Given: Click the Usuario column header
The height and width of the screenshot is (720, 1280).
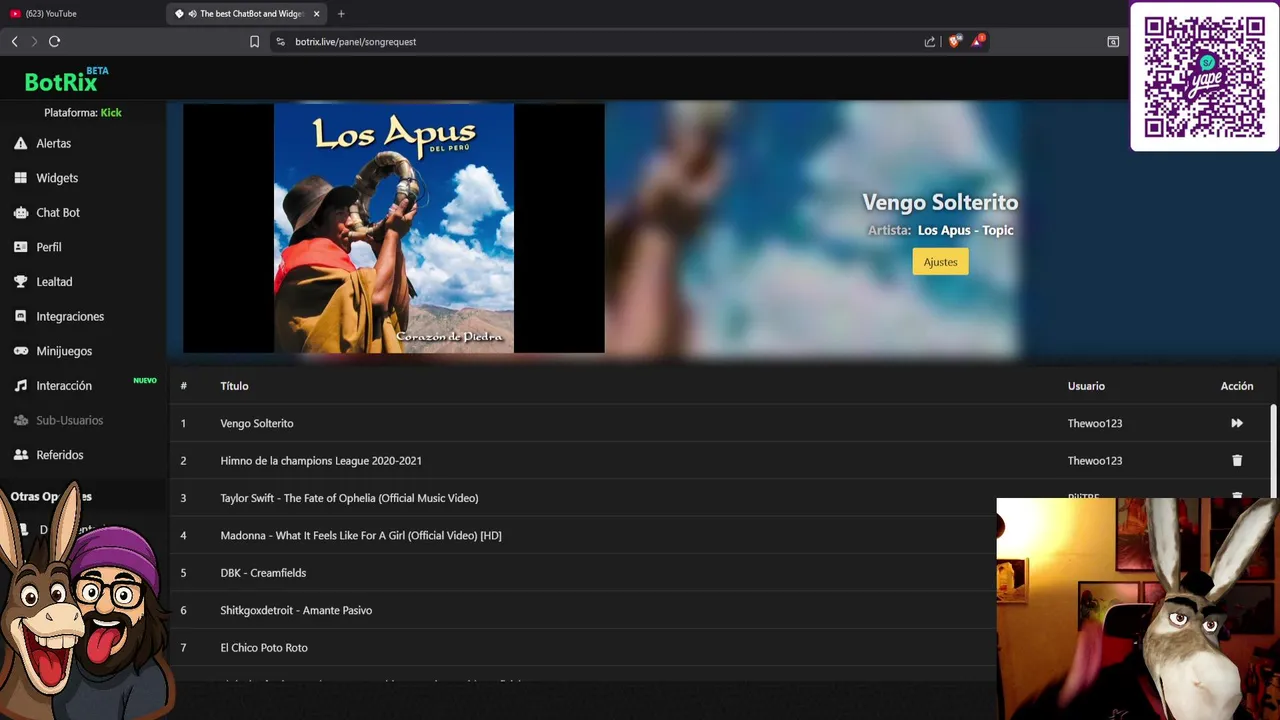Looking at the screenshot, I should (1086, 386).
